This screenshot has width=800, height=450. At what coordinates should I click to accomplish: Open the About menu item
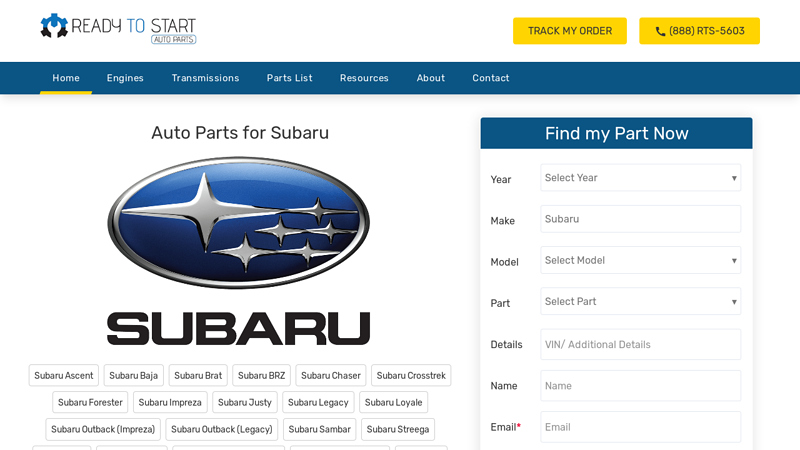[x=431, y=78]
